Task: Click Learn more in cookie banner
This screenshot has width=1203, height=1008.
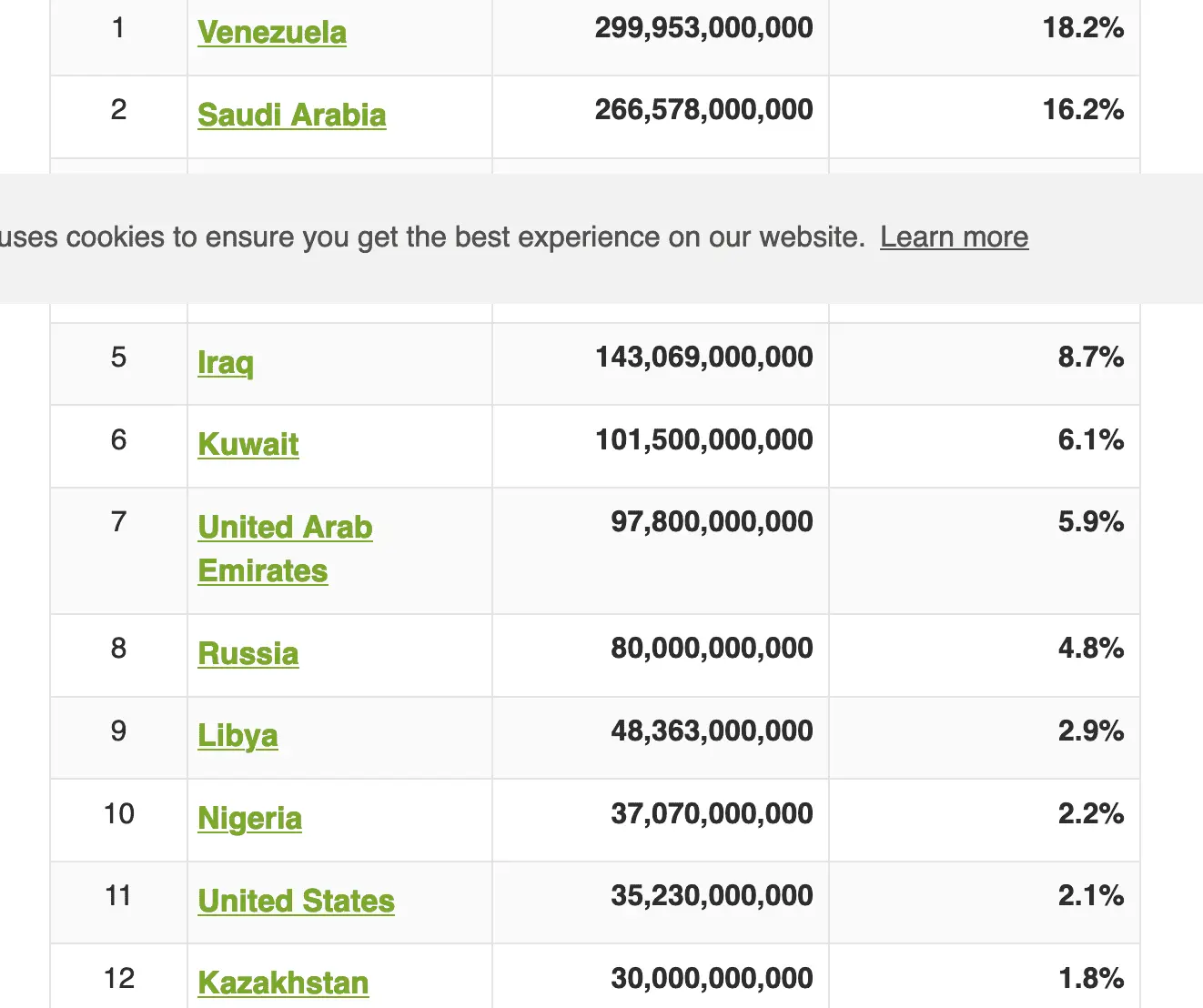Action: click(954, 237)
